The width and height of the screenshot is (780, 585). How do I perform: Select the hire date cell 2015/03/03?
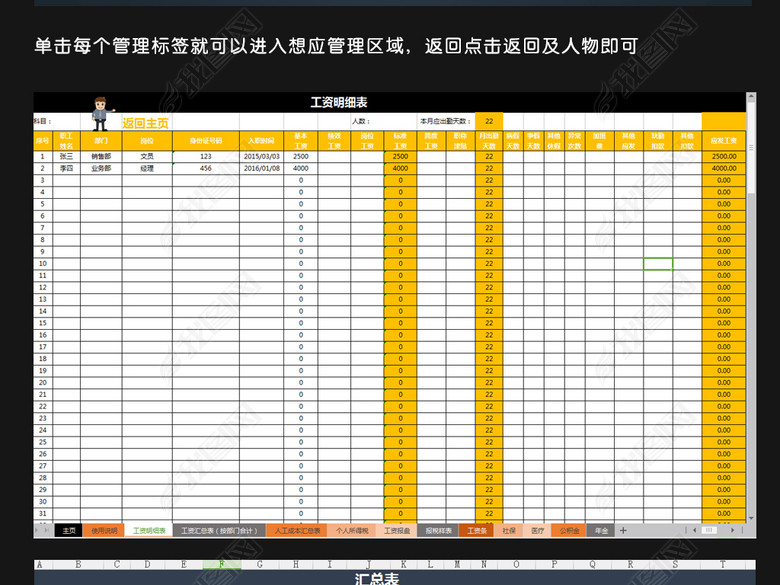262,156
